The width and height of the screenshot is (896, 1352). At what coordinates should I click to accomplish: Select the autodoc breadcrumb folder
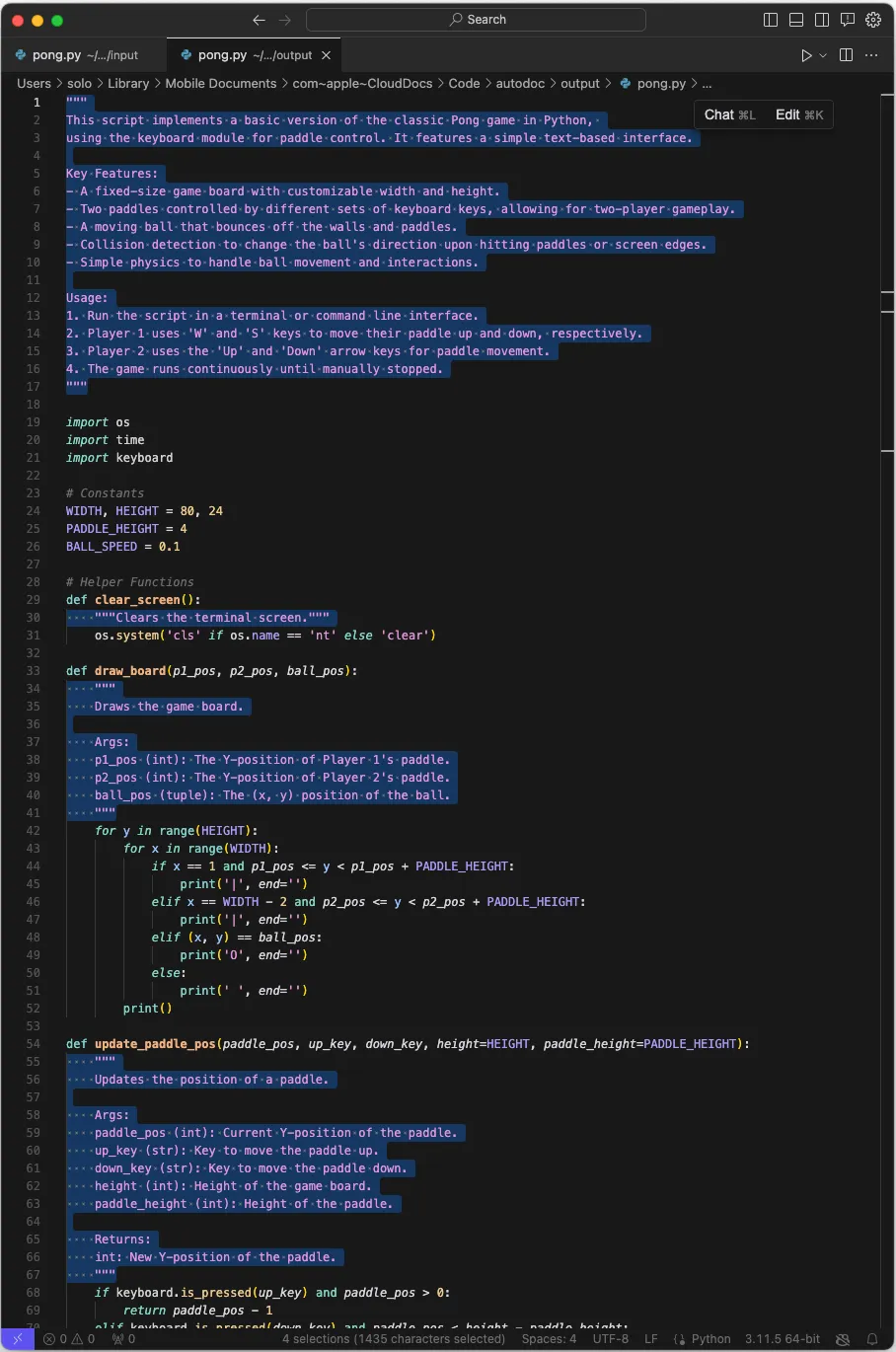[x=520, y=84]
